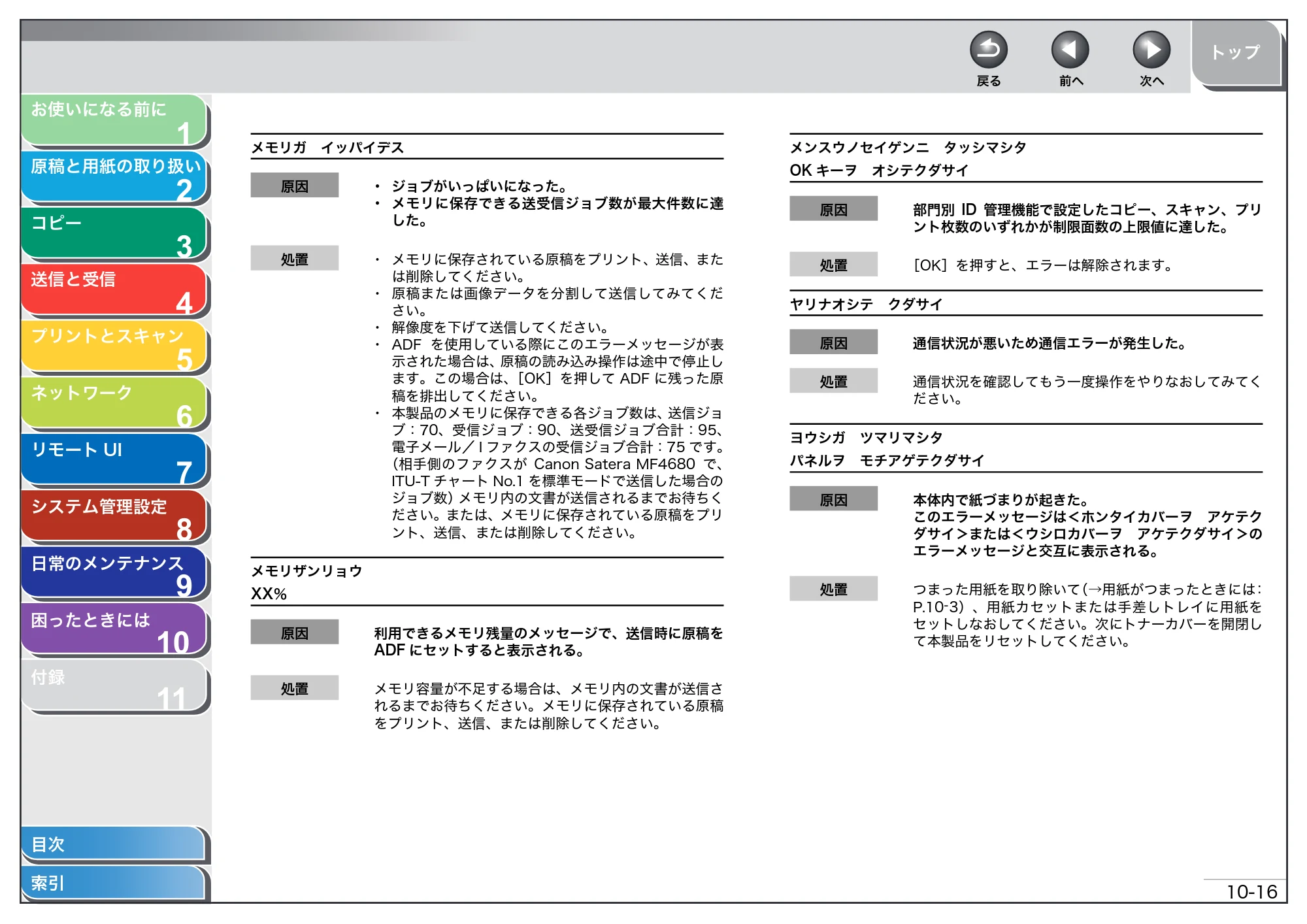Select chapter 2 原稿と用紙の取り扱い
Screen dimensions: 1307x924
114,177
